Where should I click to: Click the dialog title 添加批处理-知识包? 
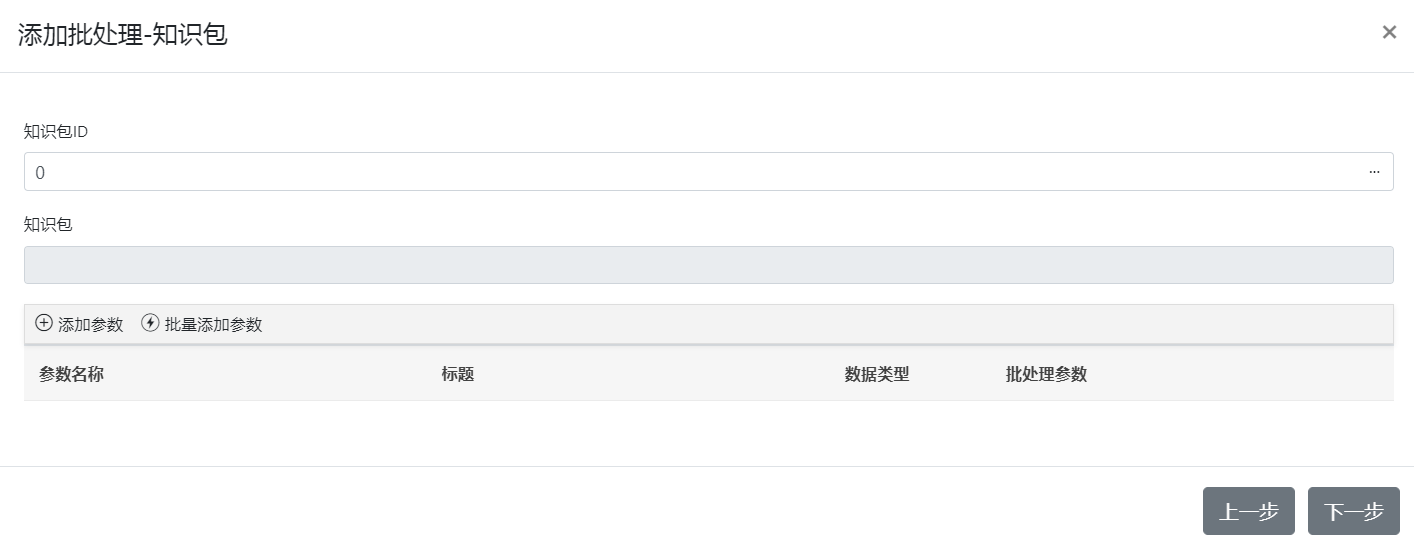tap(123, 35)
